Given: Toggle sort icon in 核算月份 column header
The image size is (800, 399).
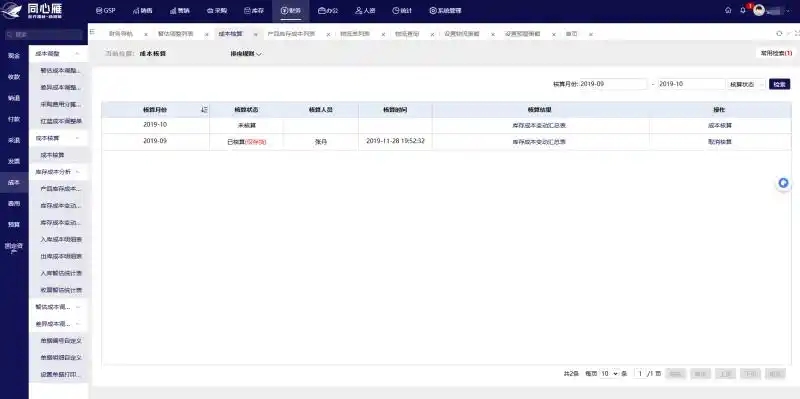Looking at the screenshot, I should 204,110.
